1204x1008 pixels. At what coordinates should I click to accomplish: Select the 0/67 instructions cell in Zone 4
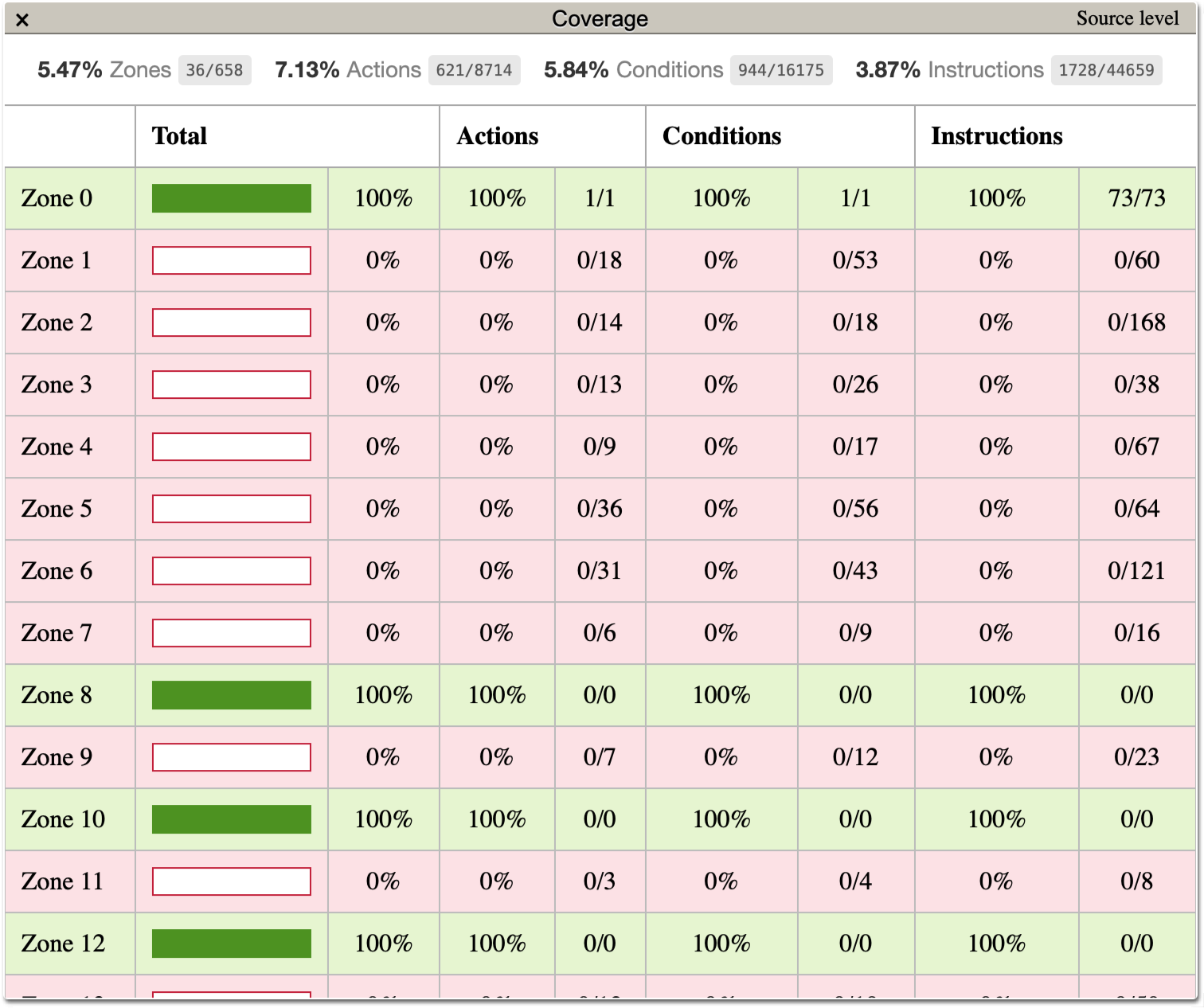[x=1137, y=447]
